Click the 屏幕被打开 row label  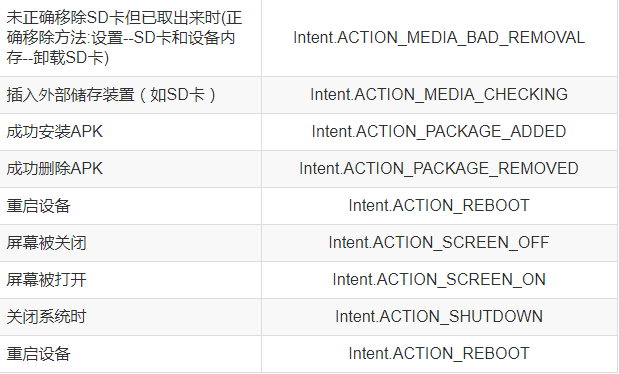[x=46, y=280]
